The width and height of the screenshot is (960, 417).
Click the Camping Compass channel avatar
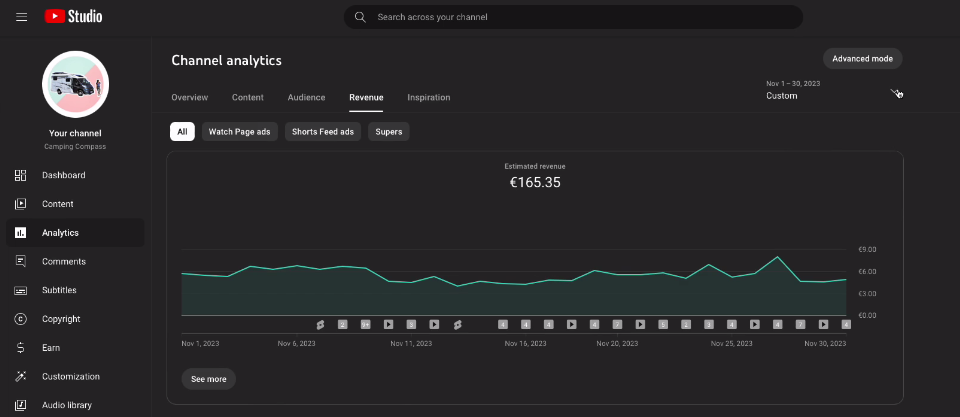tap(75, 85)
